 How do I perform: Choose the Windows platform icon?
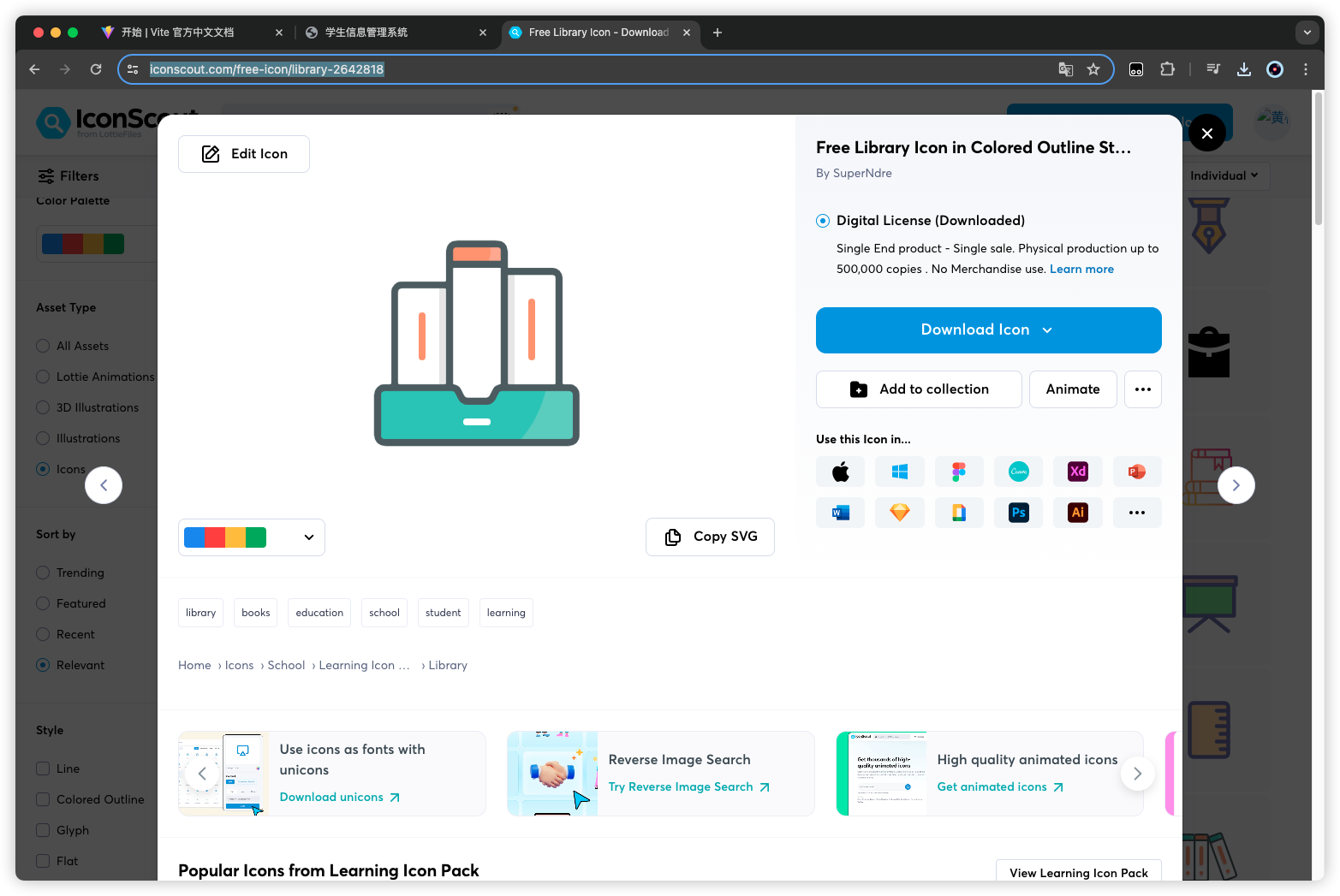(x=899, y=472)
